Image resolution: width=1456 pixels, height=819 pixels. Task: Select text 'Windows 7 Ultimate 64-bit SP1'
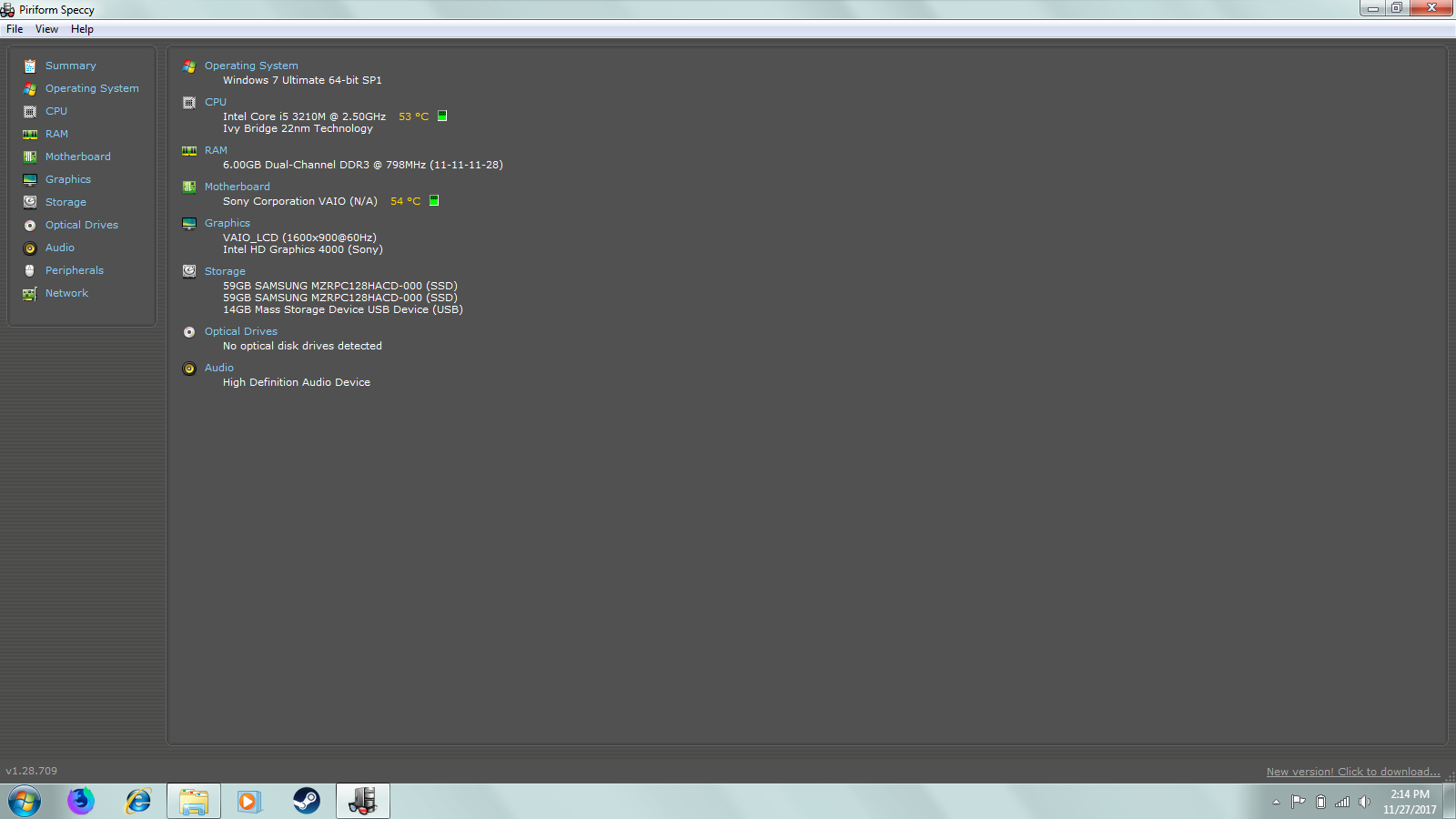pos(302,80)
